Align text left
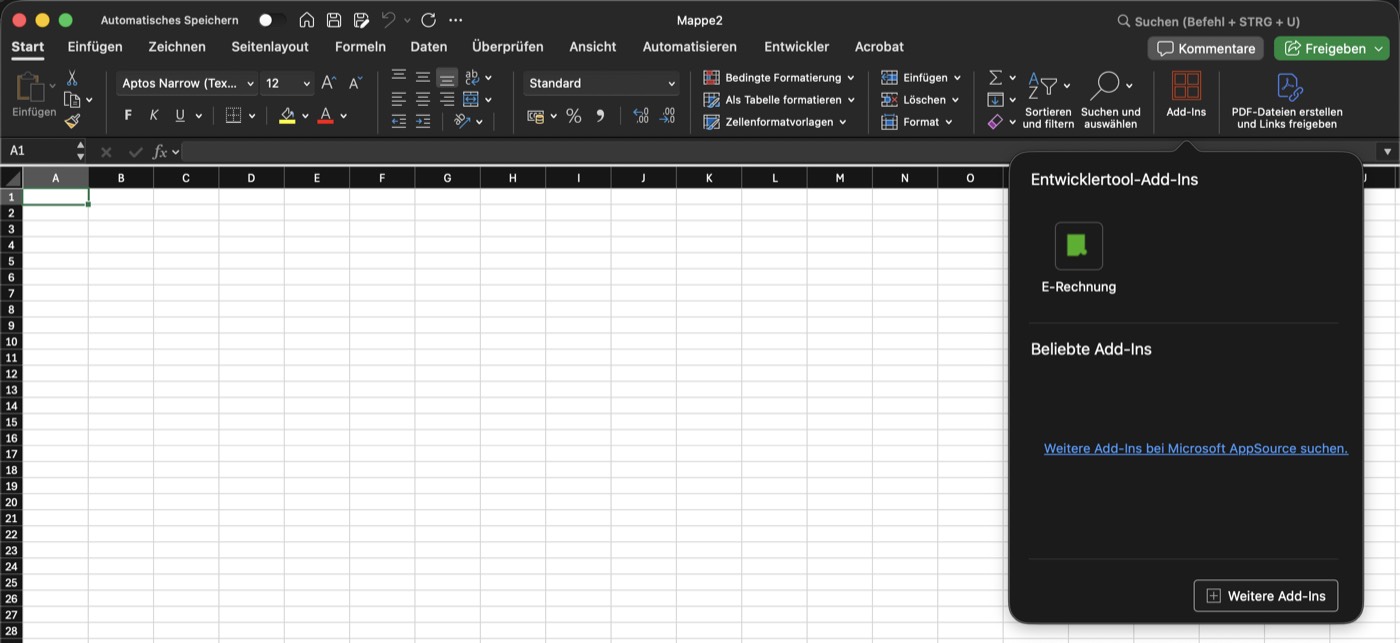Image resolution: width=1400 pixels, height=643 pixels. [399, 99]
